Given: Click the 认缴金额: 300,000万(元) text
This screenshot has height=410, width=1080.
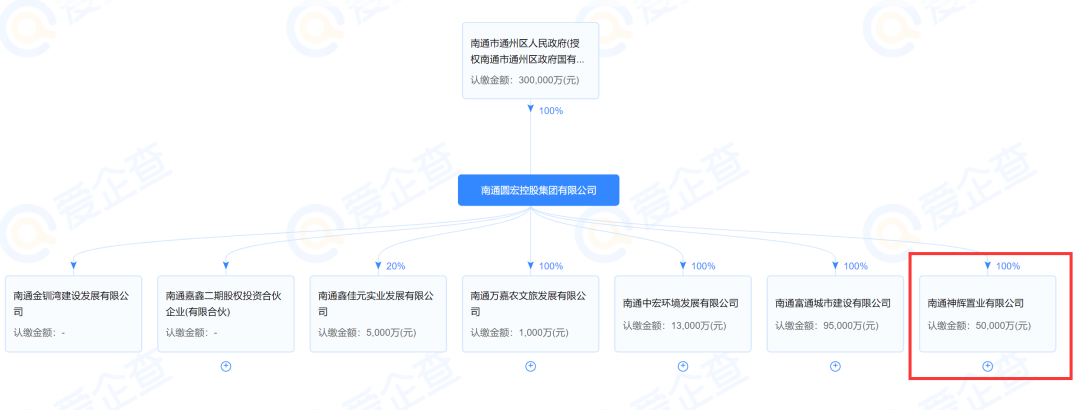Looking at the screenshot, I should (526, 80).
